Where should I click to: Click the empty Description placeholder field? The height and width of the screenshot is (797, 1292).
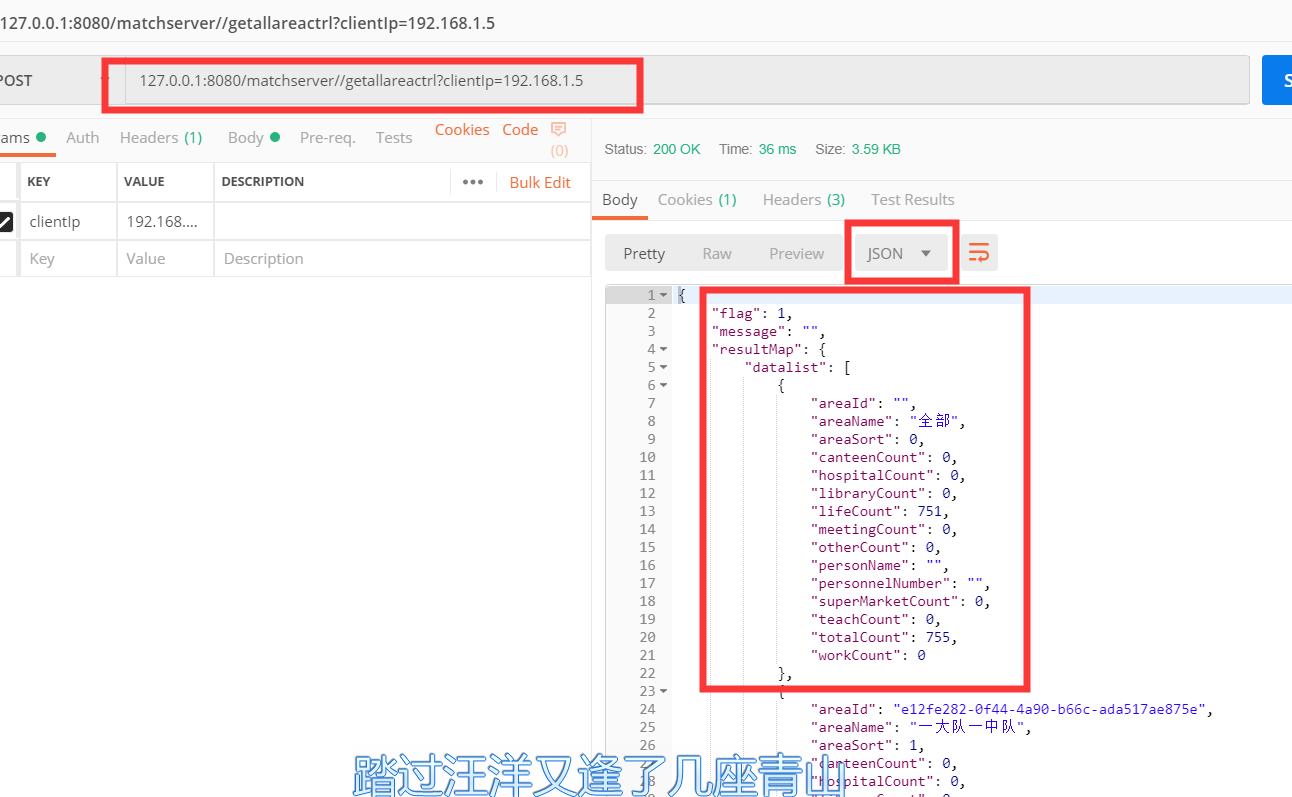pyautogui.click(x=402, y=259)
